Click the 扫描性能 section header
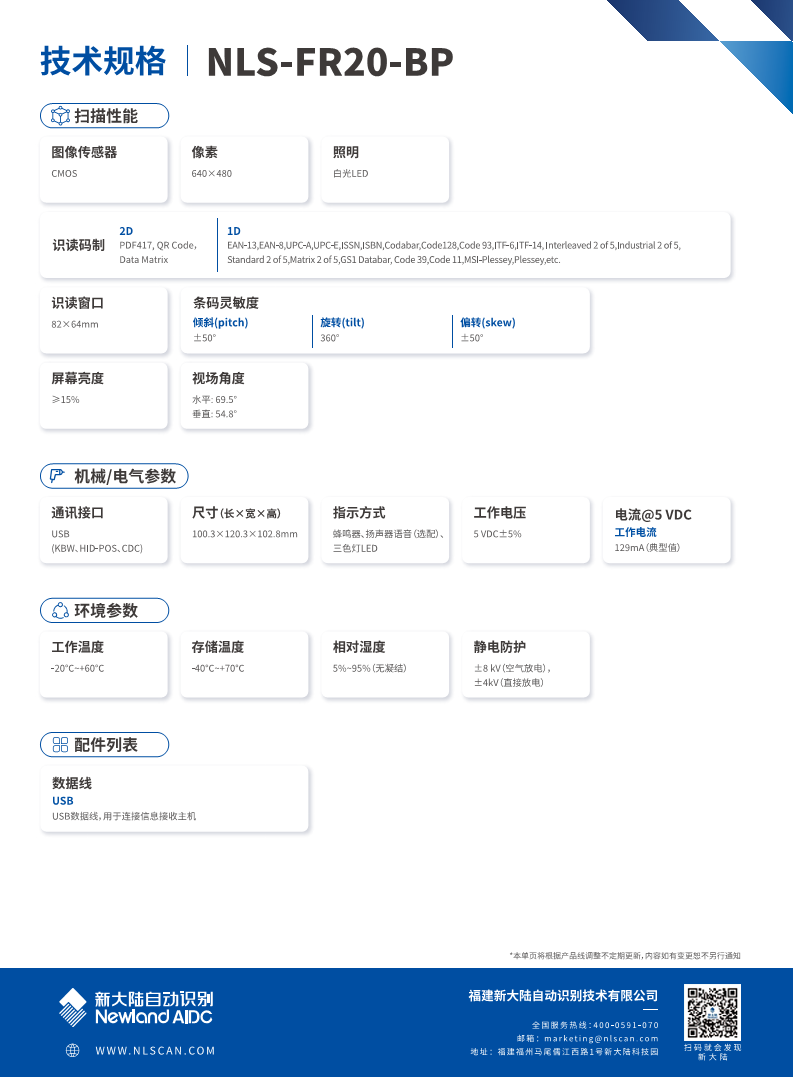The height and width of the screenshot is (1077, 793). pyautogui.click(x=104, y=116)
